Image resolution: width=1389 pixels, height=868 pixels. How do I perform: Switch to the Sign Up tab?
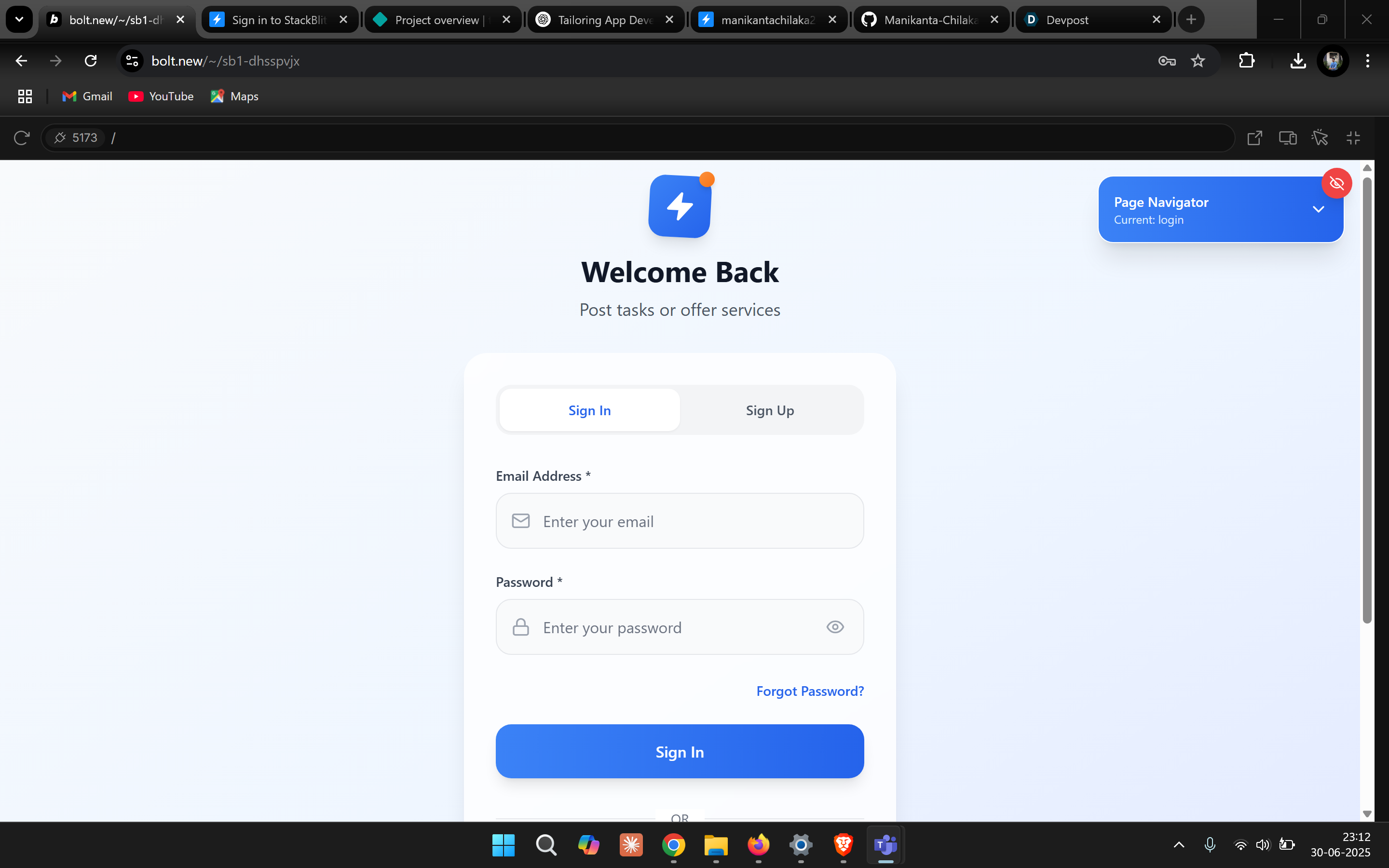[x=770, y=410]
